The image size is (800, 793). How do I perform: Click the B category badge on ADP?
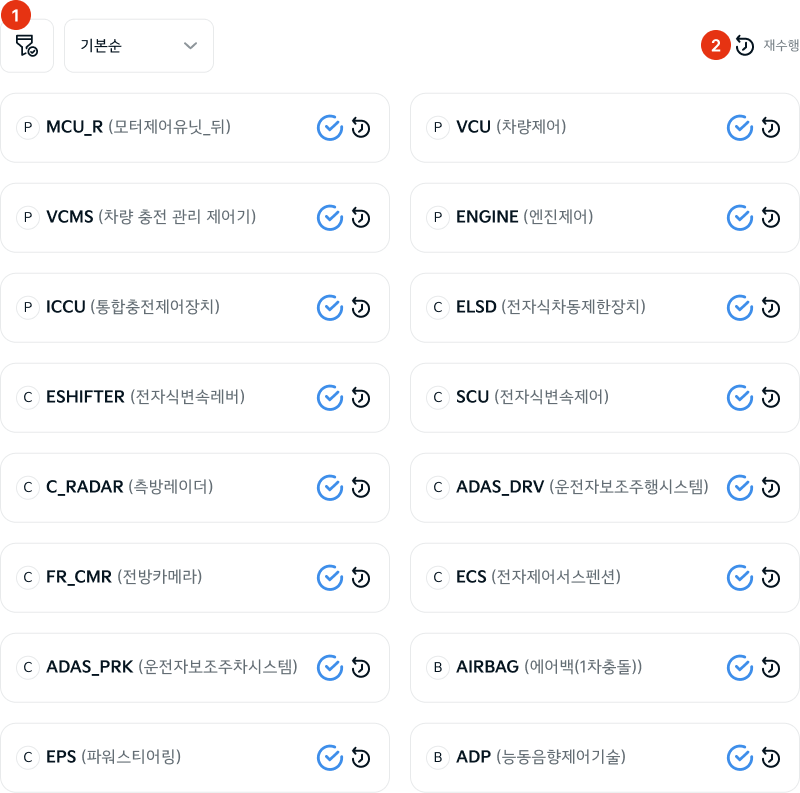438,757
